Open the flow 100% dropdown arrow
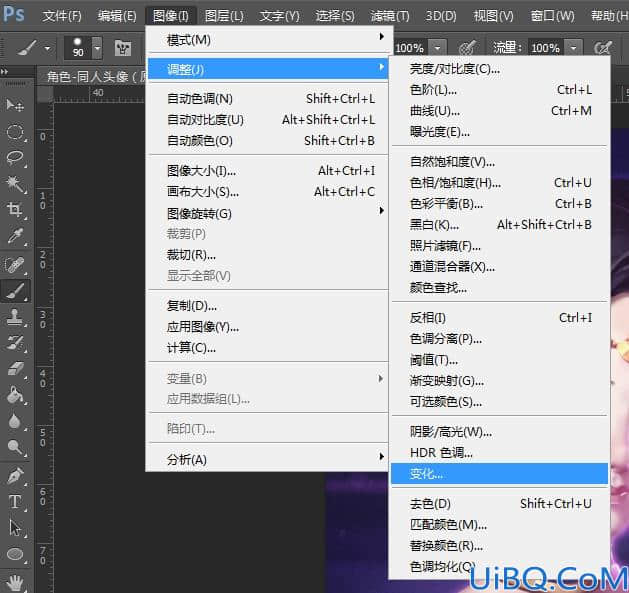The height and width of the screenshot is (593, 629). (574, 48)
